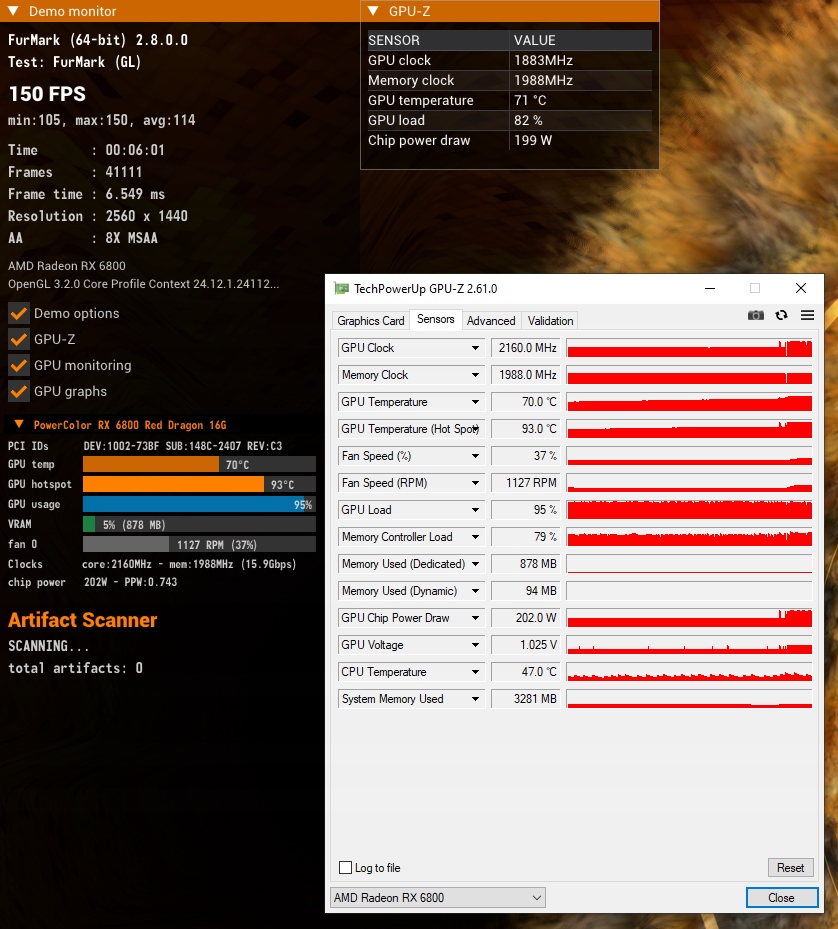Disable the GPU monitoring checkbox
Viewport: 838px width, 929px height.
click(x=19, y=366)
